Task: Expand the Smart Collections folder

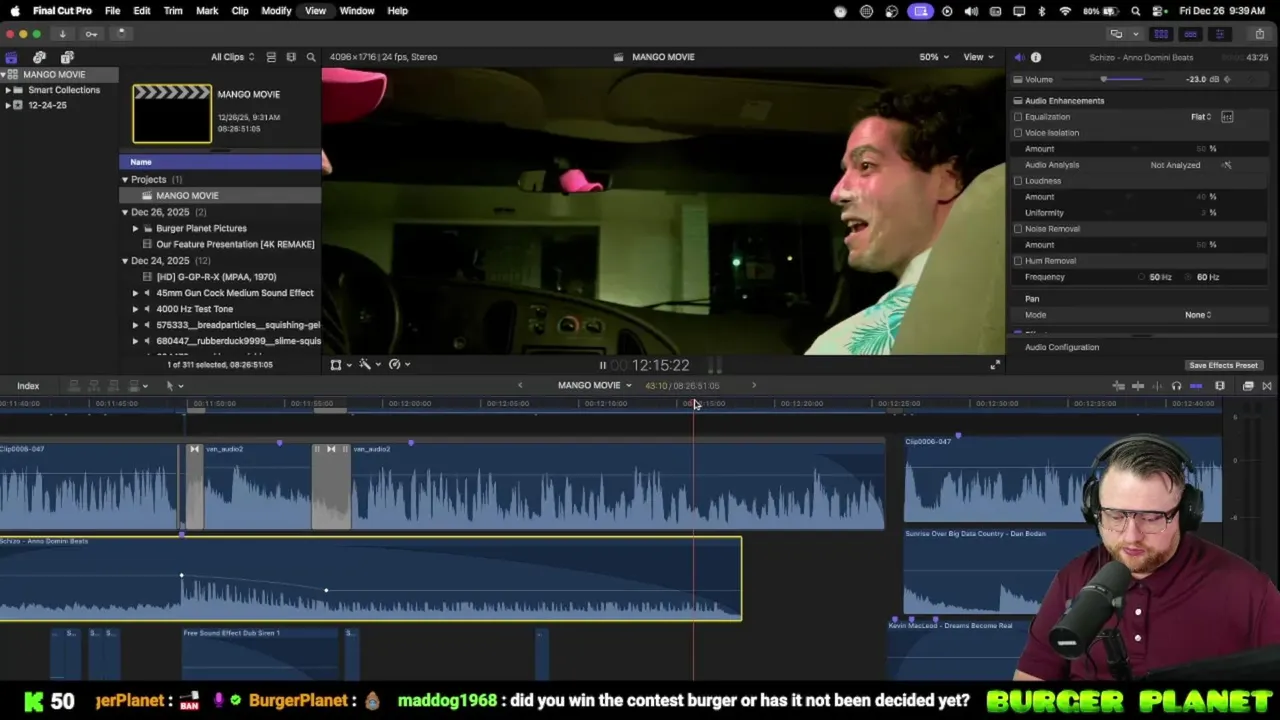Action: click(8, 90)
